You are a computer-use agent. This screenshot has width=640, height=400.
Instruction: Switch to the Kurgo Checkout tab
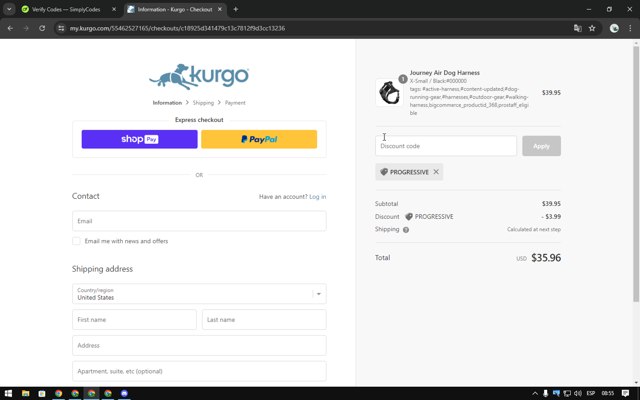click(175, 9)
